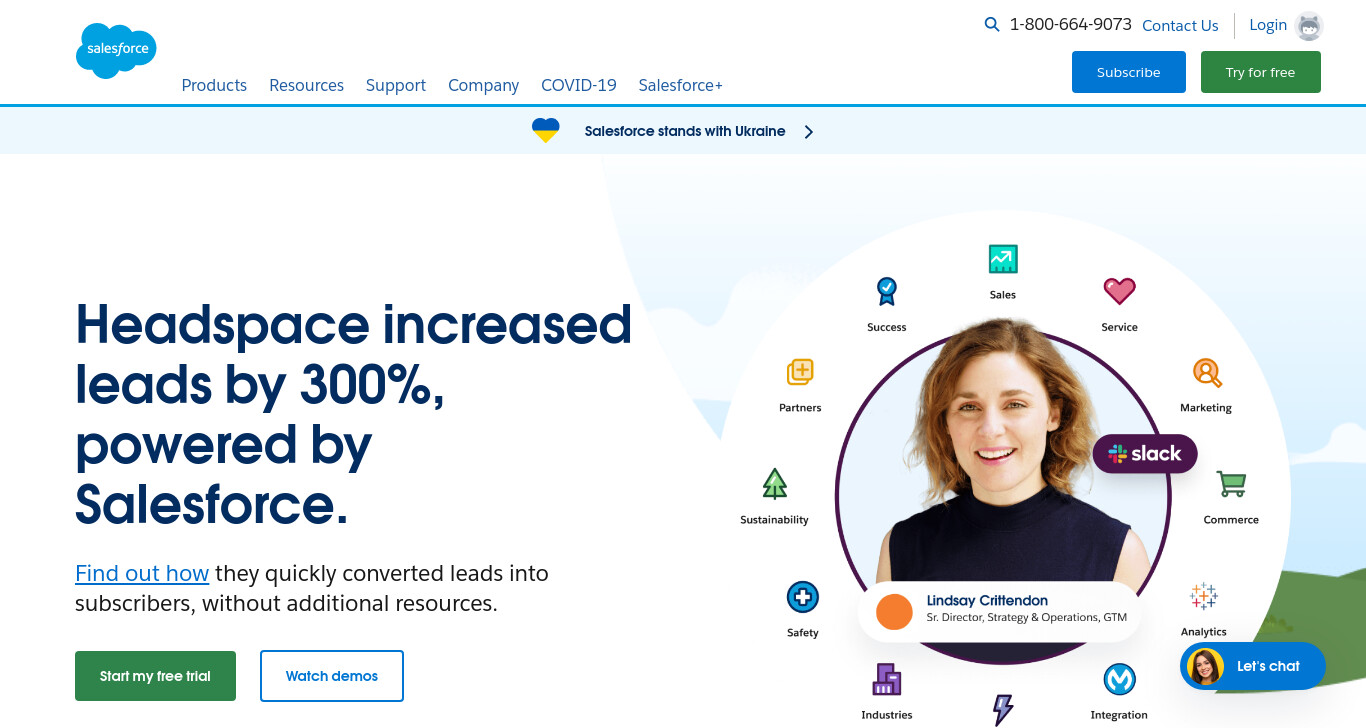Select the Integration MuleSoft icon
The height and width of the screenshot is (728, 1366).
[x=1119, y=679]
